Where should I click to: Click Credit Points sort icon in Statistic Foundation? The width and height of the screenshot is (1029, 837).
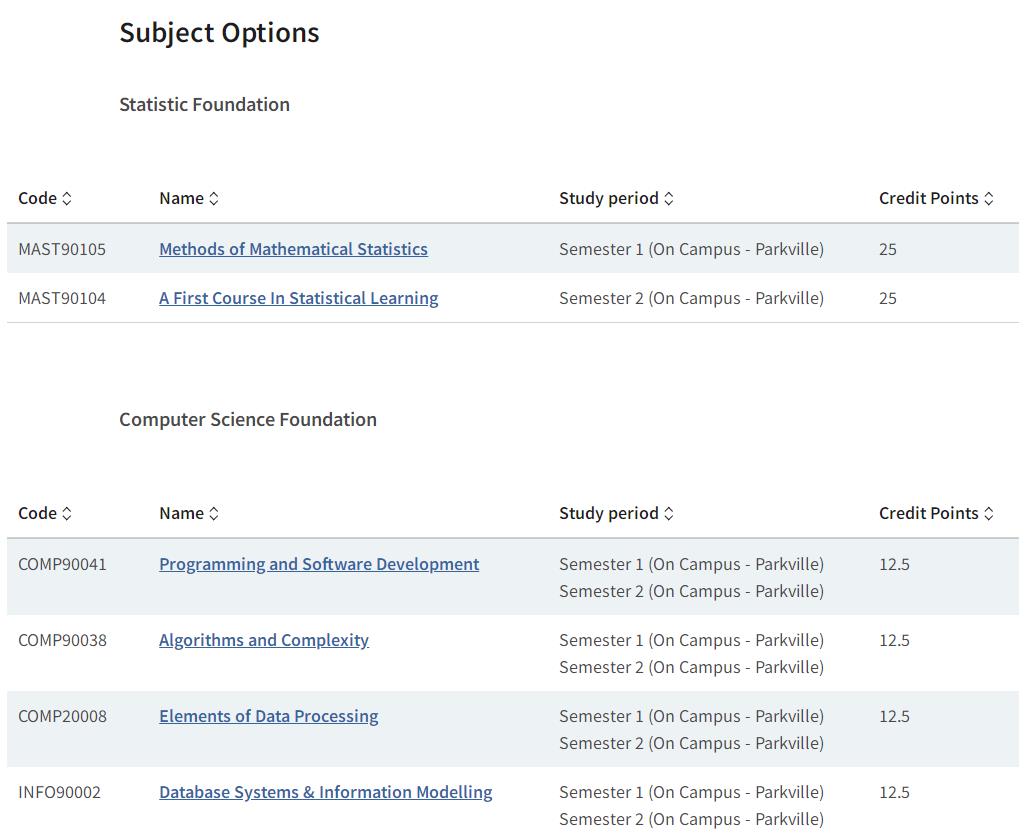click(x=989, y=198)
